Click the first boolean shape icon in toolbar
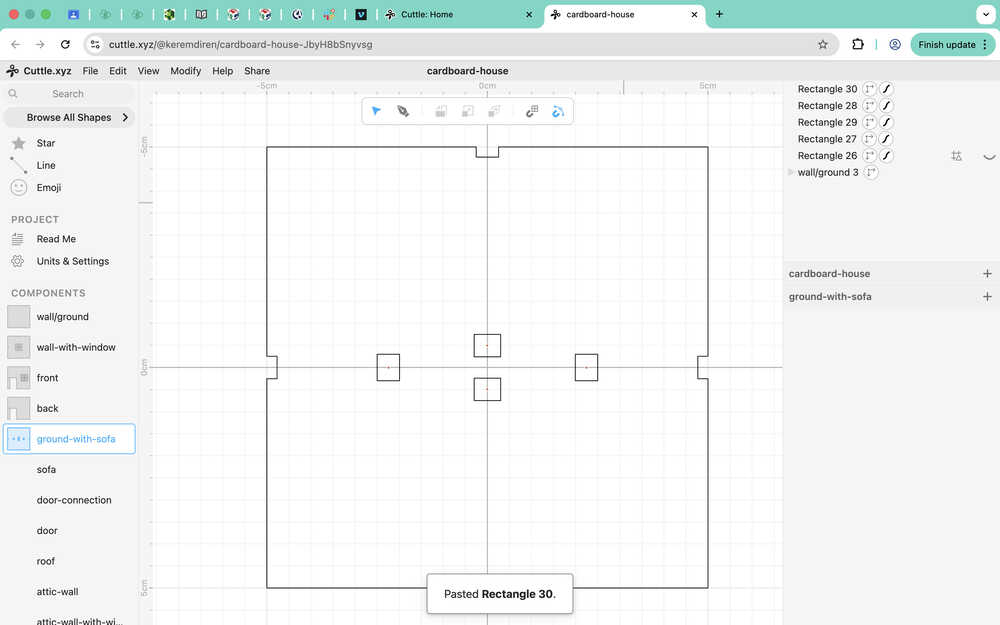The width and height of the screenshot is (1000, 625). [441, 112]
